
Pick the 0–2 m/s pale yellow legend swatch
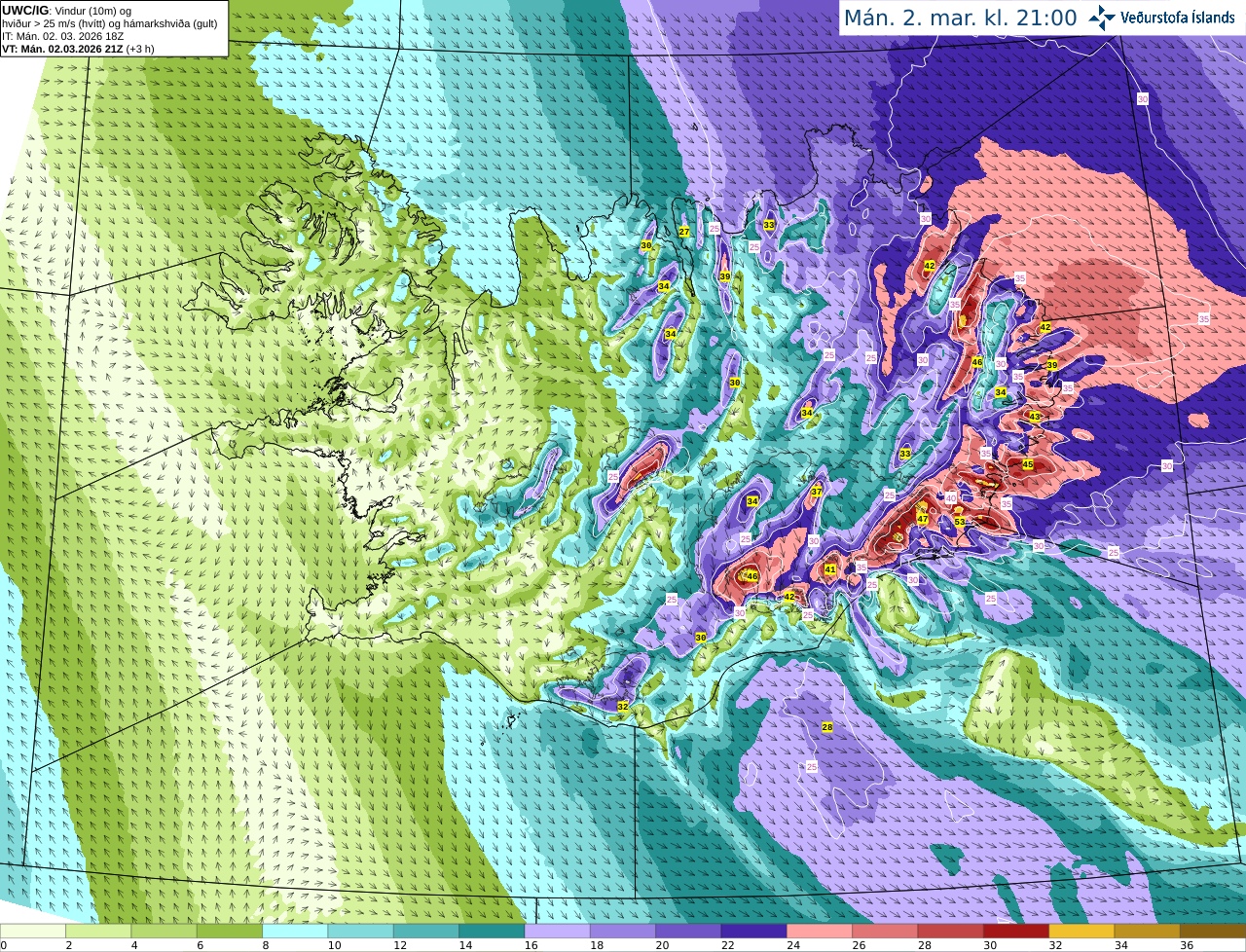[33, 931]
